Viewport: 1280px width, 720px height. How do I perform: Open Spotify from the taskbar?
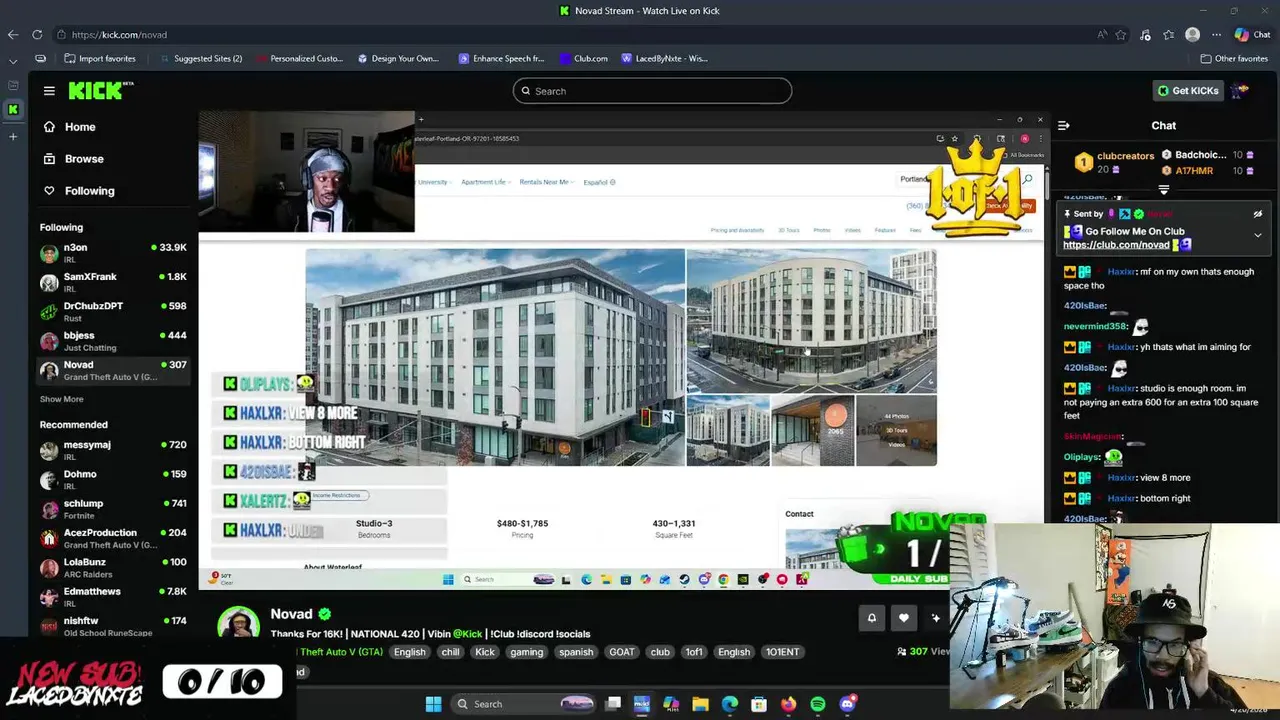(x=818, y=704)
